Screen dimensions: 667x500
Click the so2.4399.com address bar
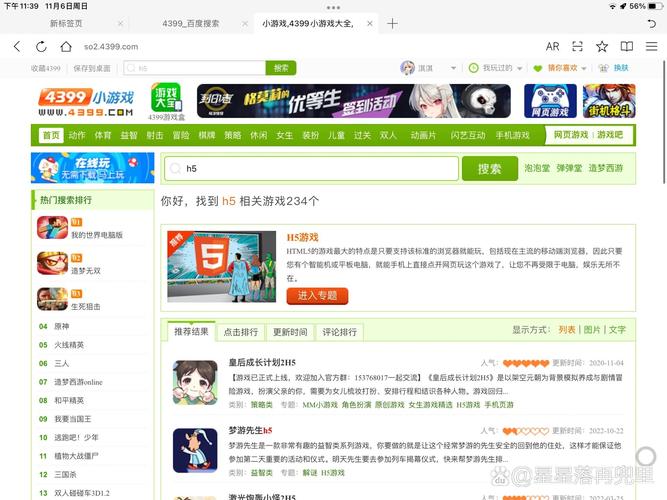pyautogui.click(x=111, y=47)
